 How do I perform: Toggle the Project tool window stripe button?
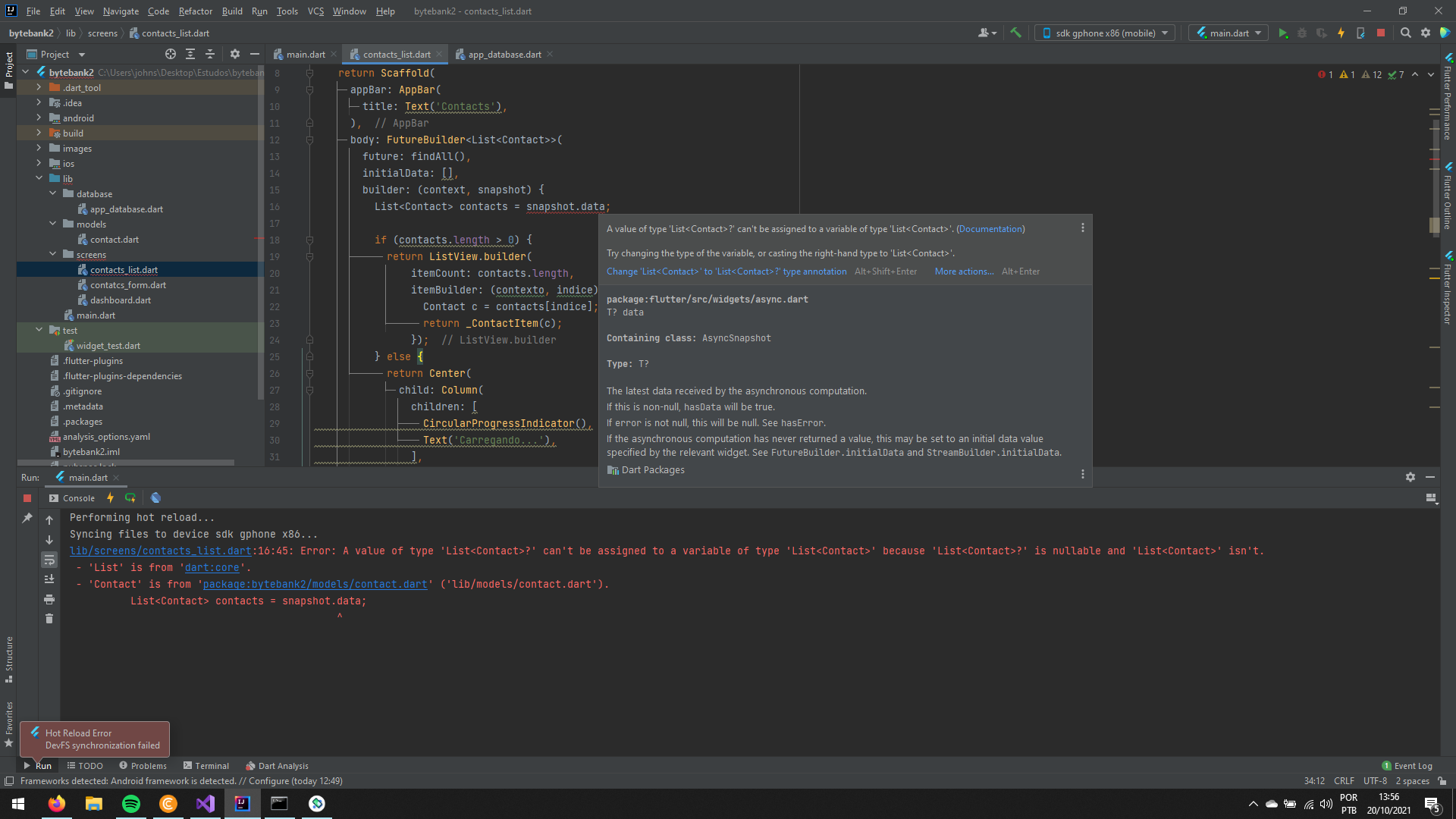(9, 70)
